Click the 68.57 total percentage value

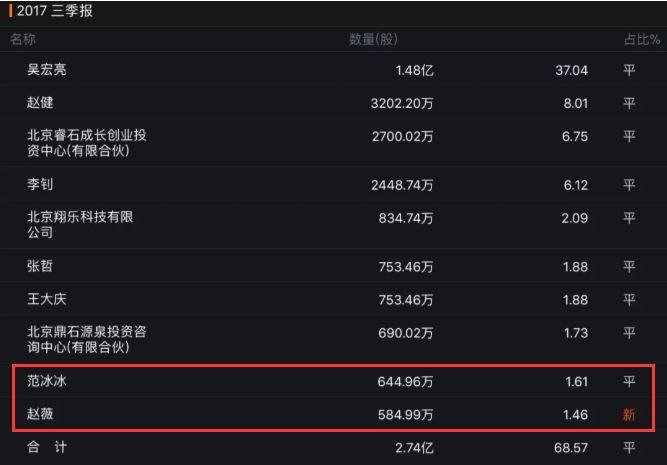(574, 447)
